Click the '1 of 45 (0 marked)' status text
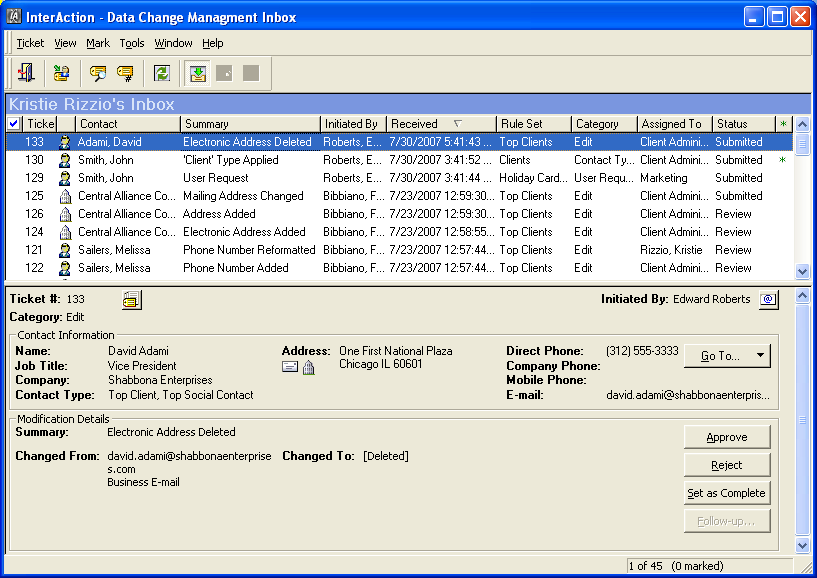 coord(676,566)
